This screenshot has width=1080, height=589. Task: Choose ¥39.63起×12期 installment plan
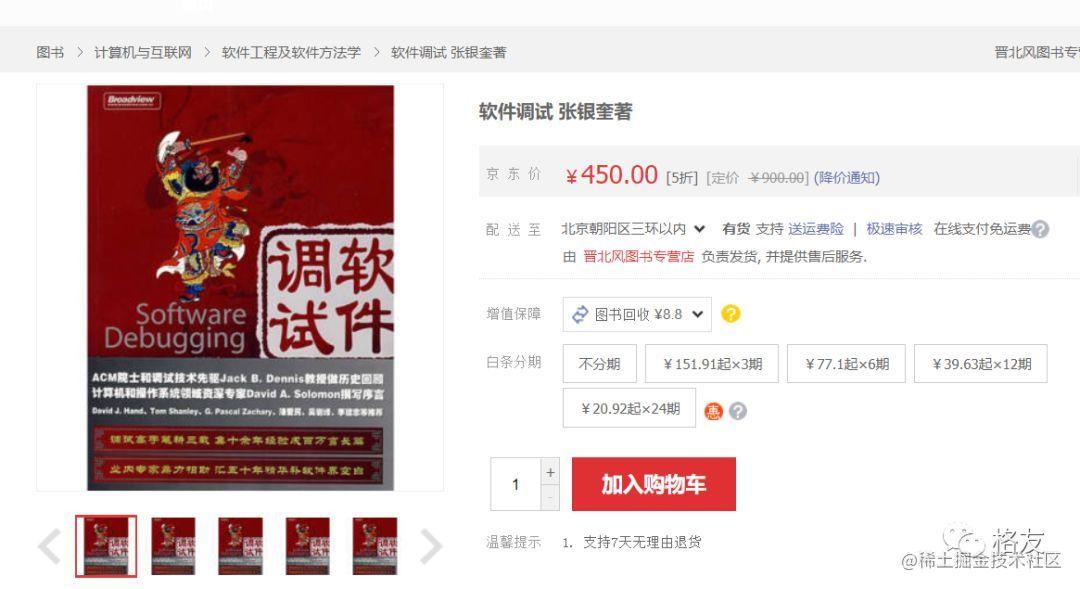[981, 364]
